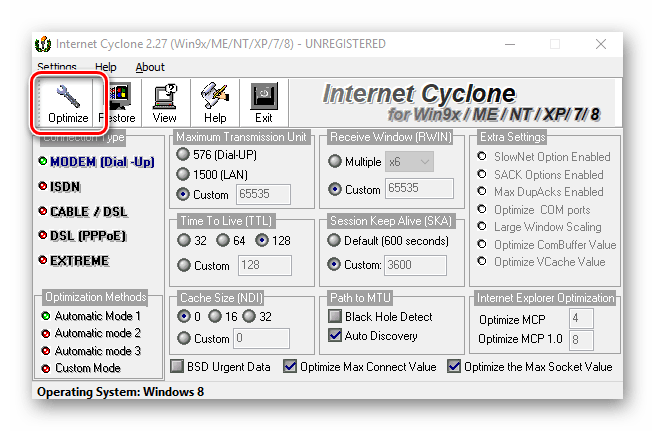
Task: Open the View computer icon
Action: 165,96
